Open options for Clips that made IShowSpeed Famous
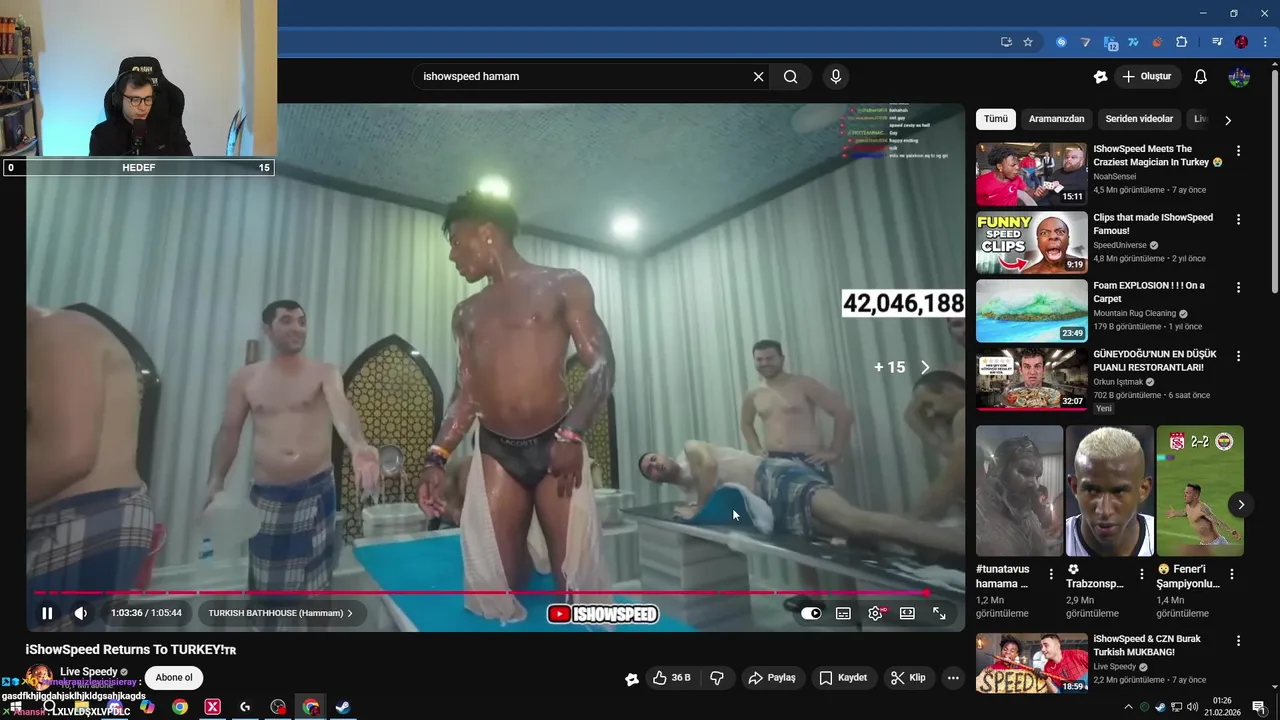1280x720 pixels. coord(1238,219)
